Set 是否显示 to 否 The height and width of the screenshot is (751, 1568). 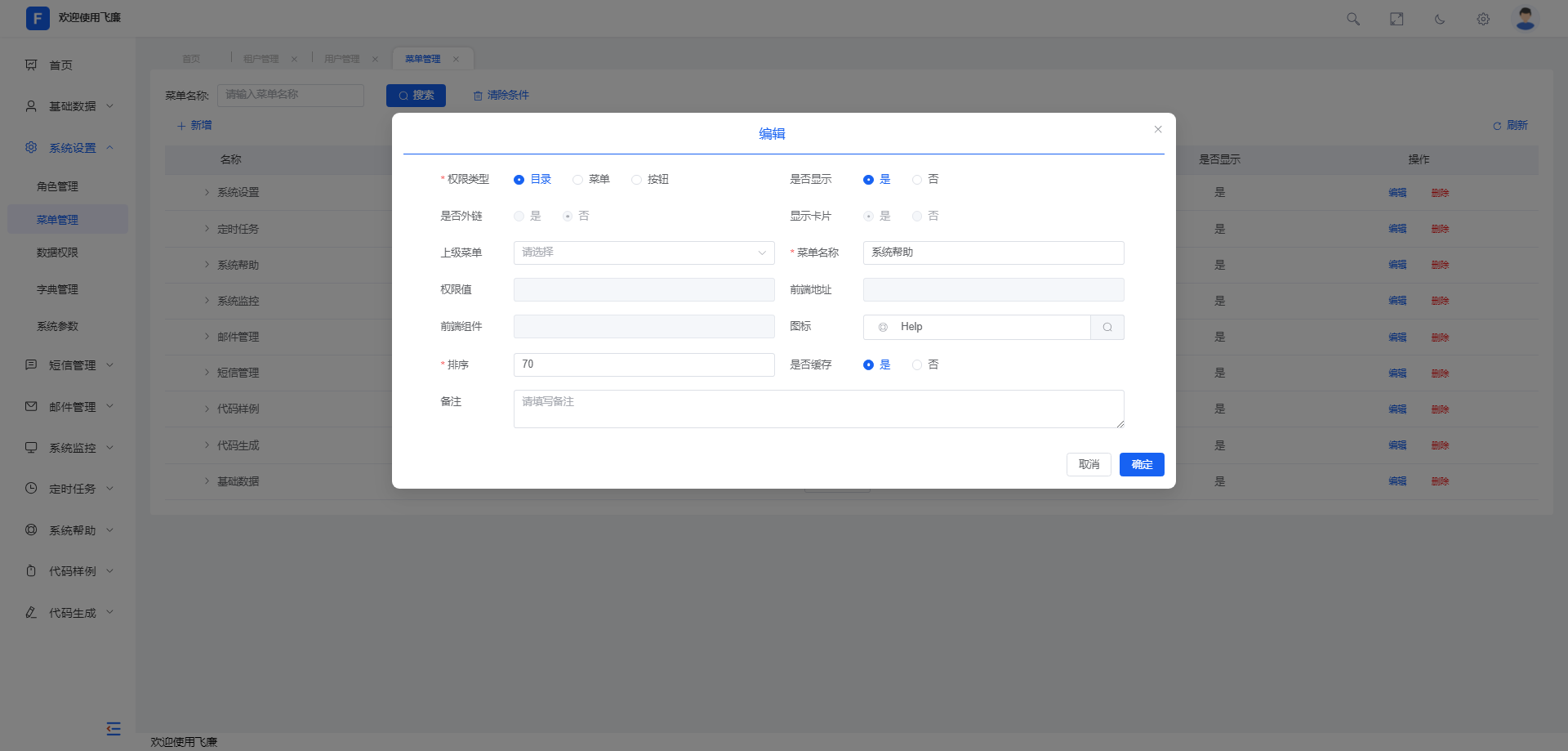pos(917,180)
